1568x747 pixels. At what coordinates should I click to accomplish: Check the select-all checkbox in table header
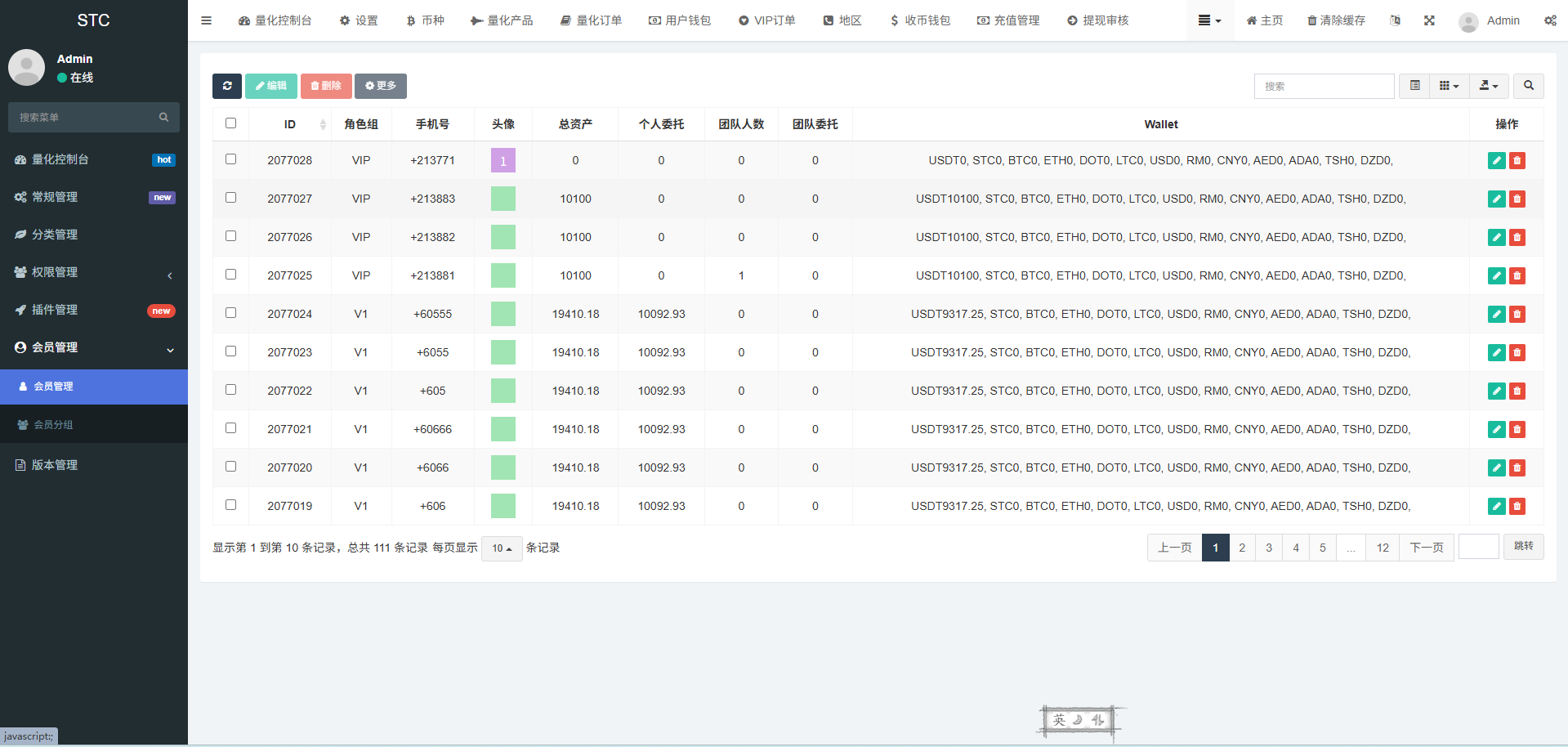pos(230,123)
